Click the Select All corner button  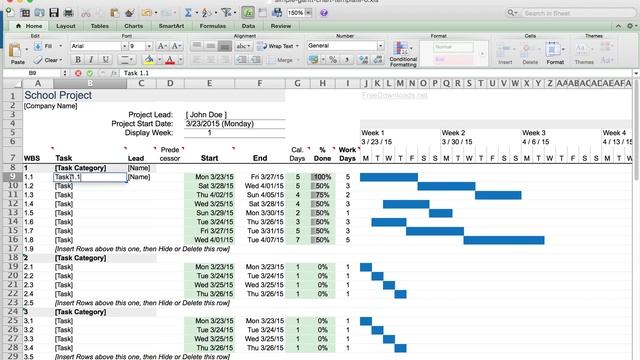pyautogui.click(x=13, y=84)
